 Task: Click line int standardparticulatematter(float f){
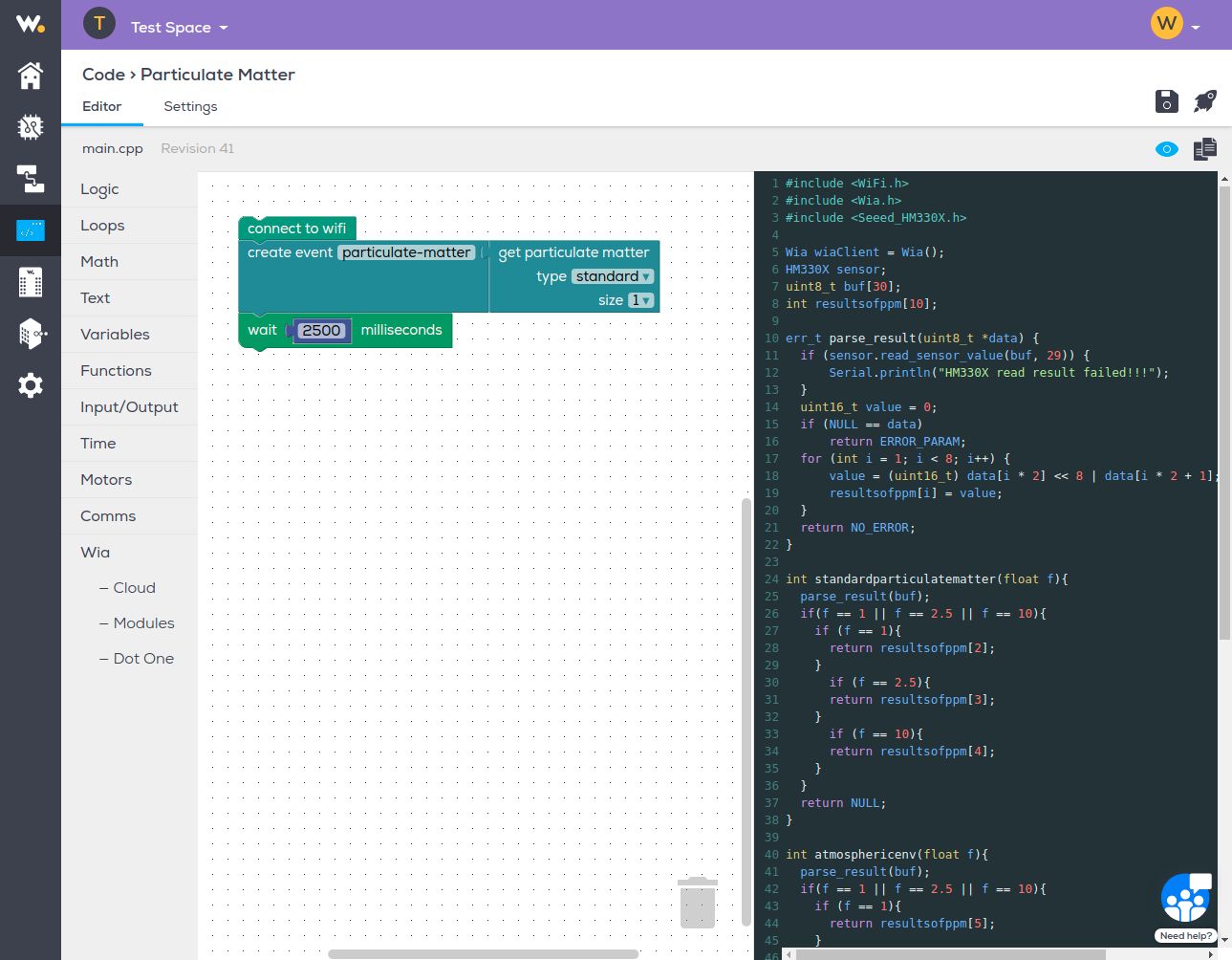click(x=927, y=579)
